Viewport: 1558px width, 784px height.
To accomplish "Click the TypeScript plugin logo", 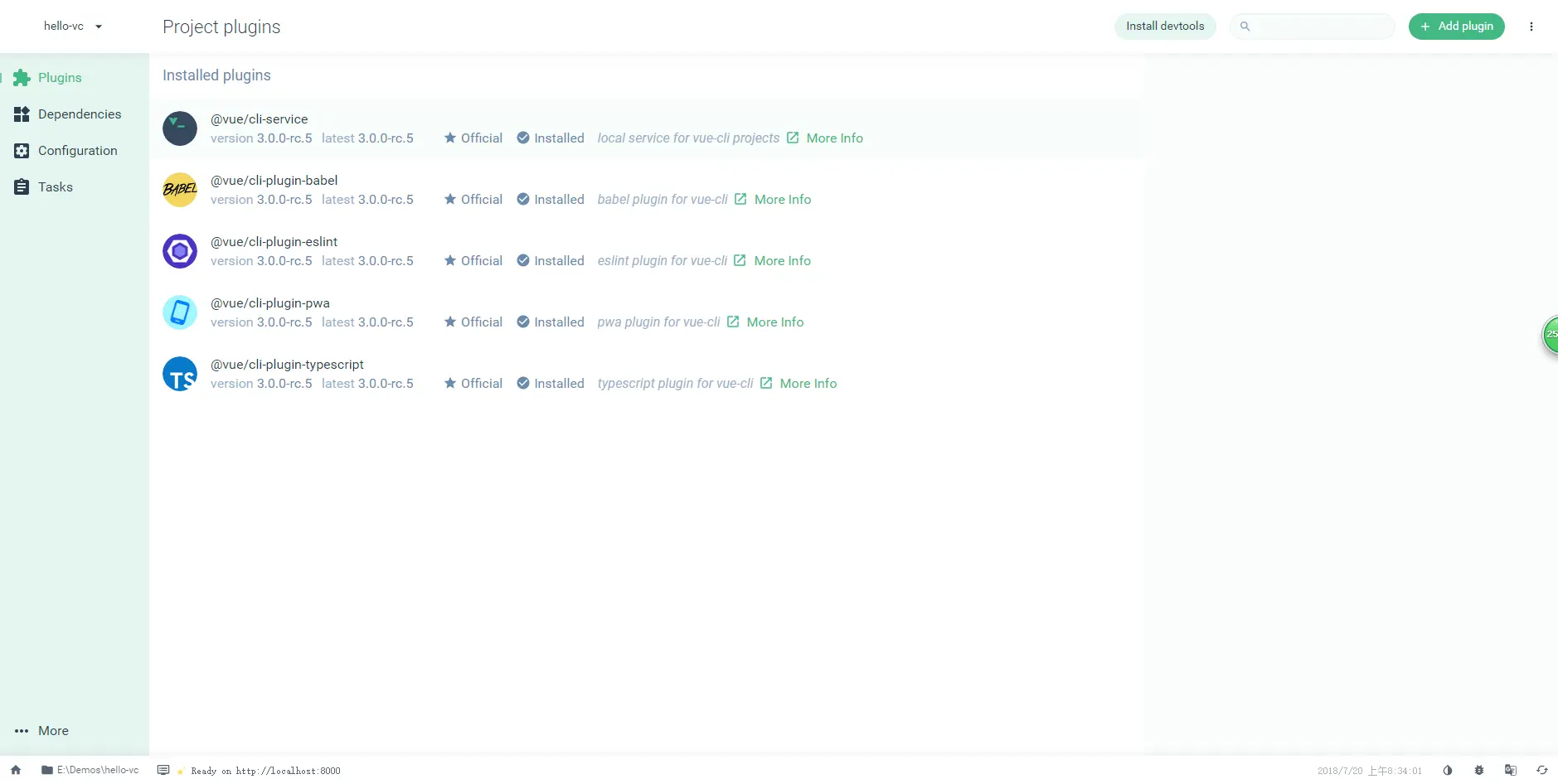I will pos(180,374).
